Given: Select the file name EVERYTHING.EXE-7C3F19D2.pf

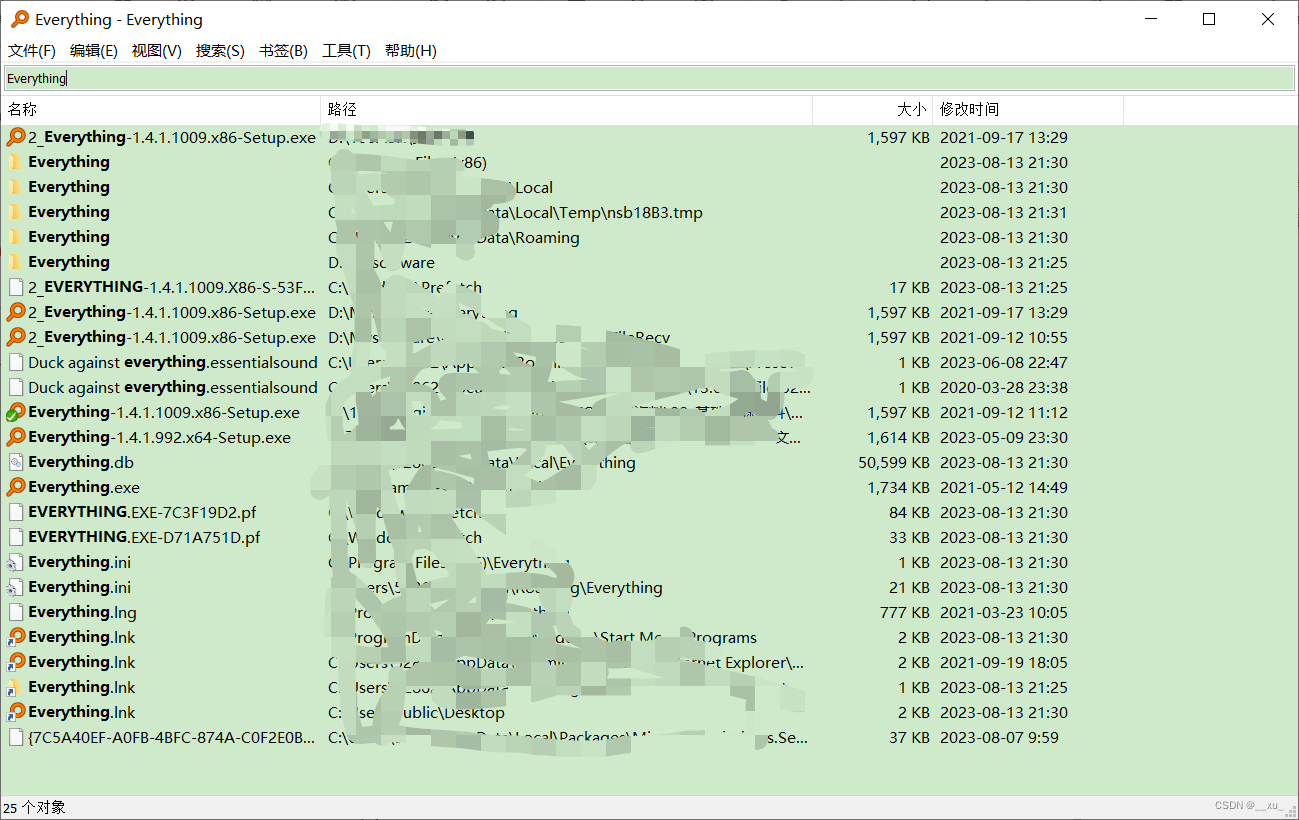Looking at the screenshot, I should [x=142, y=512].
